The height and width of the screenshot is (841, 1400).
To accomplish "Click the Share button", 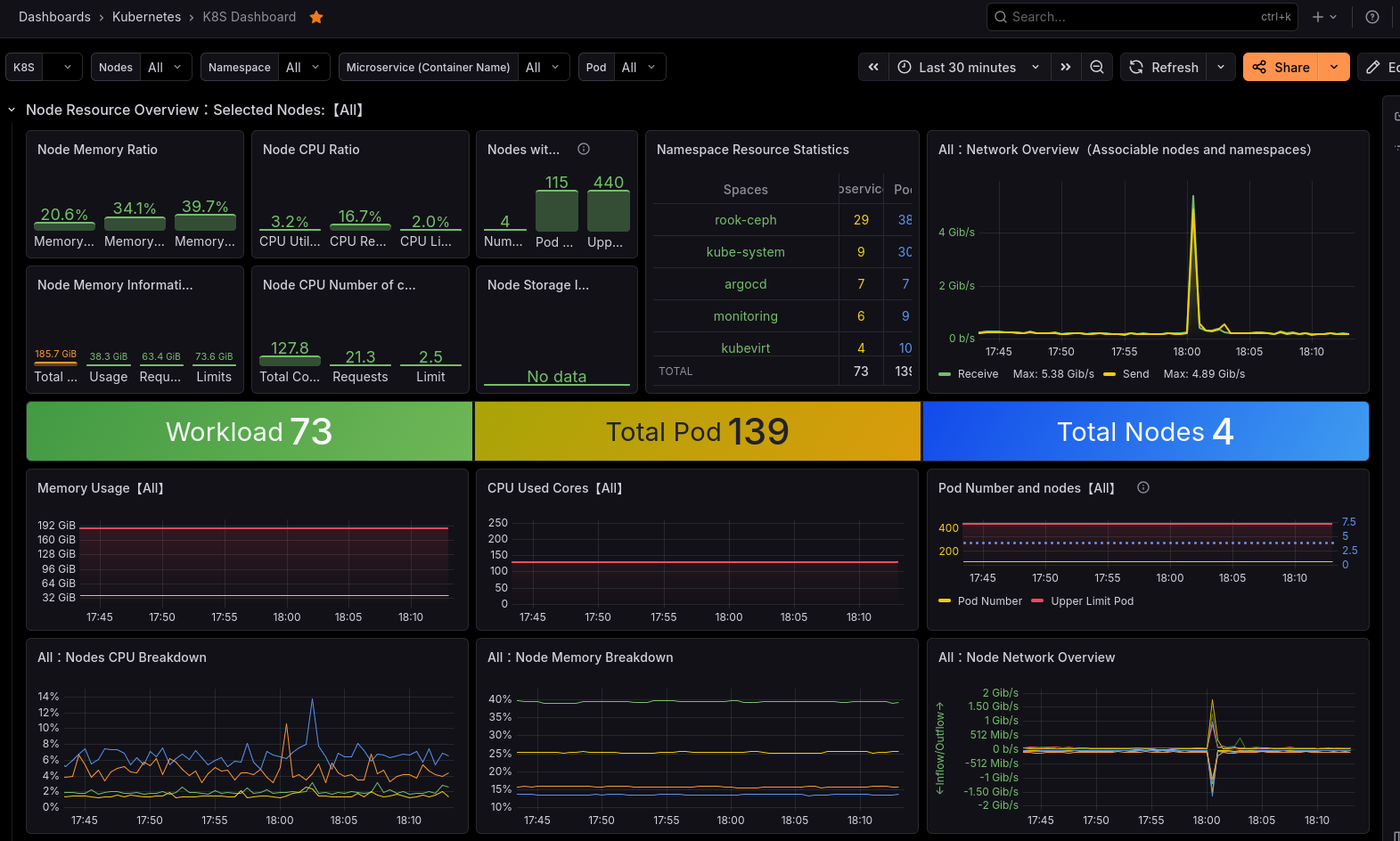I will (1281, 67).
